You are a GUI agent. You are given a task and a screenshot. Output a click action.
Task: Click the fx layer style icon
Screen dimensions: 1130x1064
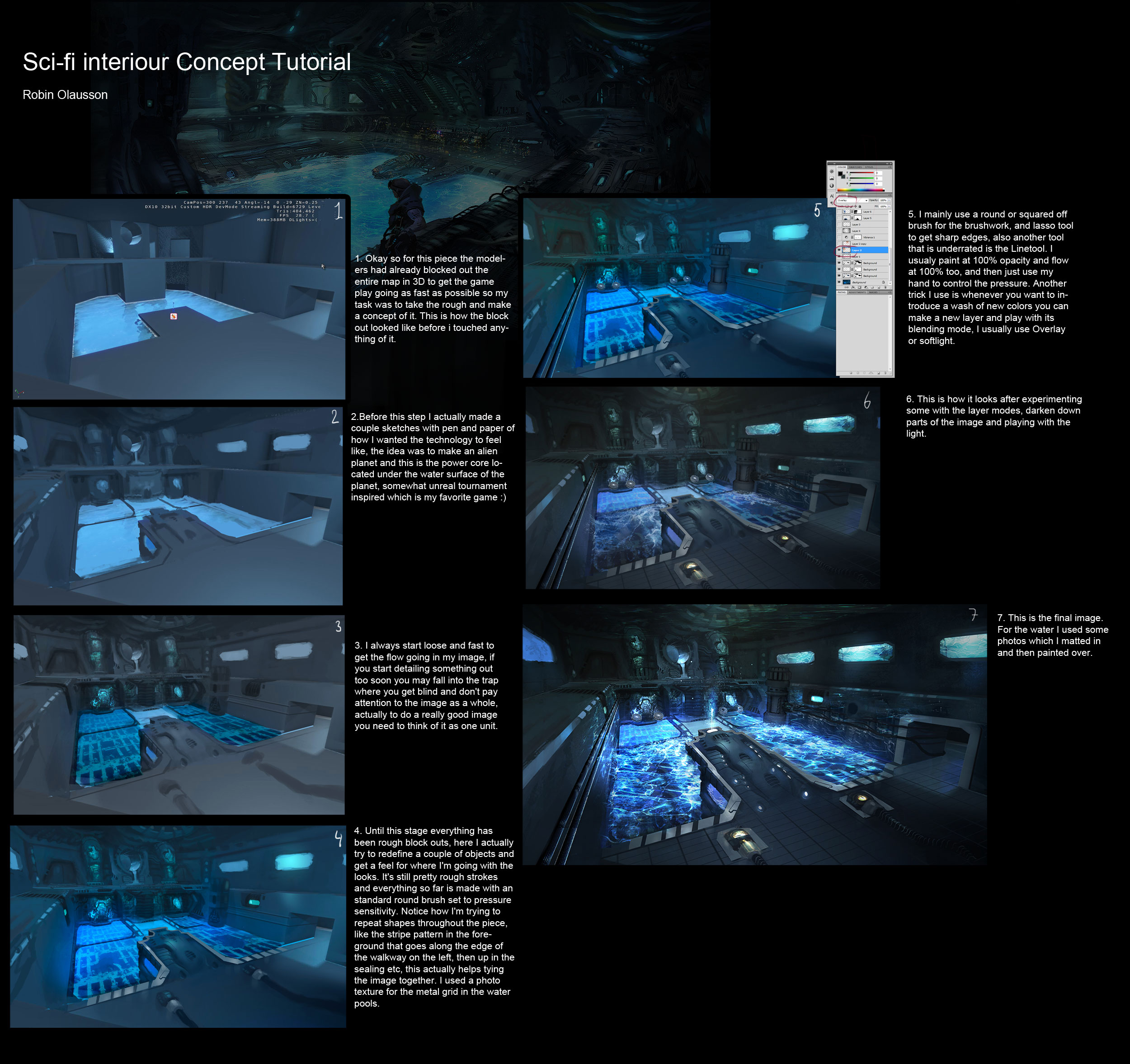point(853,287)
